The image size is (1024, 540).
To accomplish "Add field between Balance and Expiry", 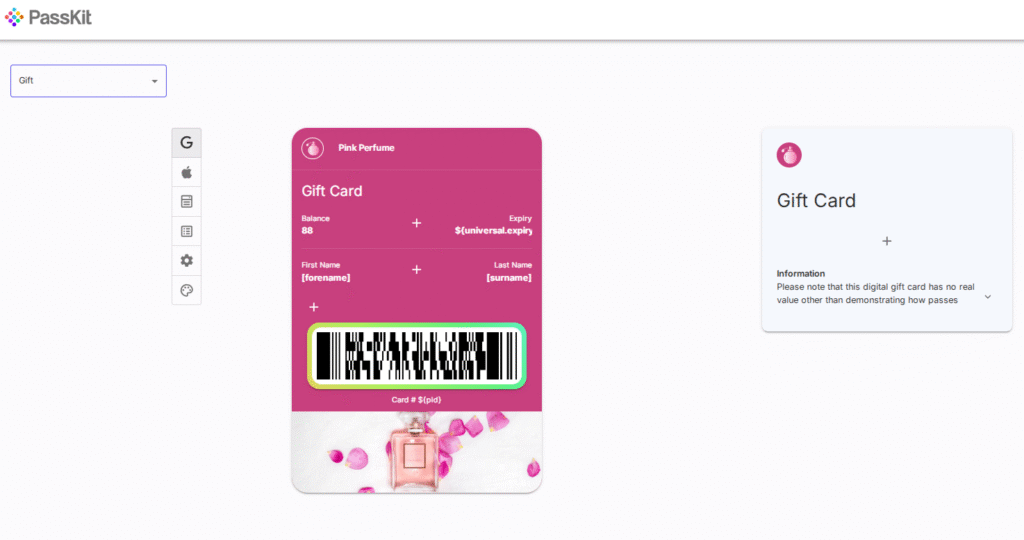I will [x=417, y=223].
